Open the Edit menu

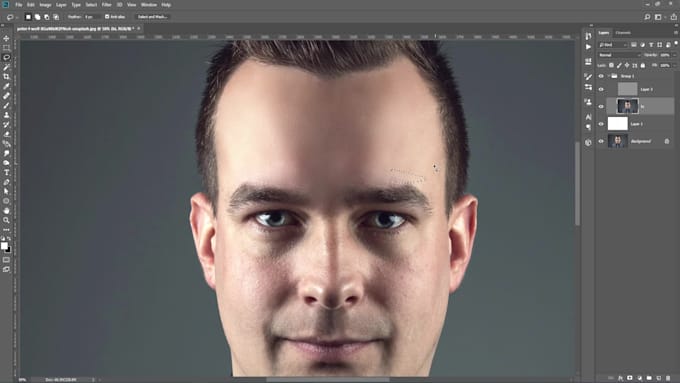[31, 5]
